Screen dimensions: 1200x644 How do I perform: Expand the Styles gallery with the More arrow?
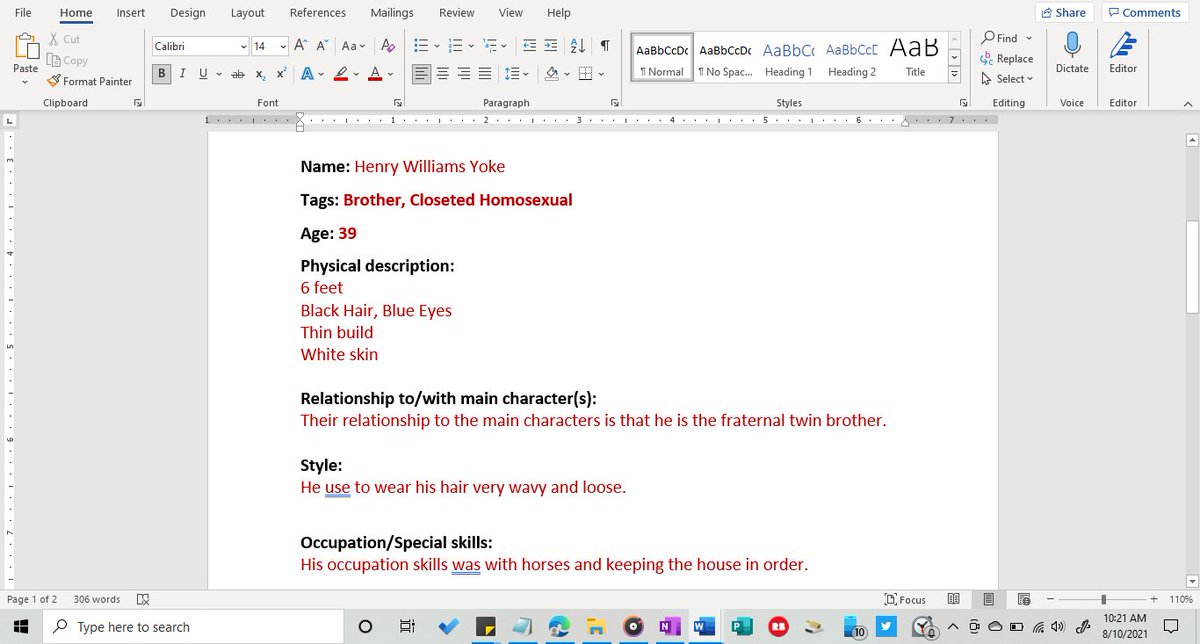(954, 75)
